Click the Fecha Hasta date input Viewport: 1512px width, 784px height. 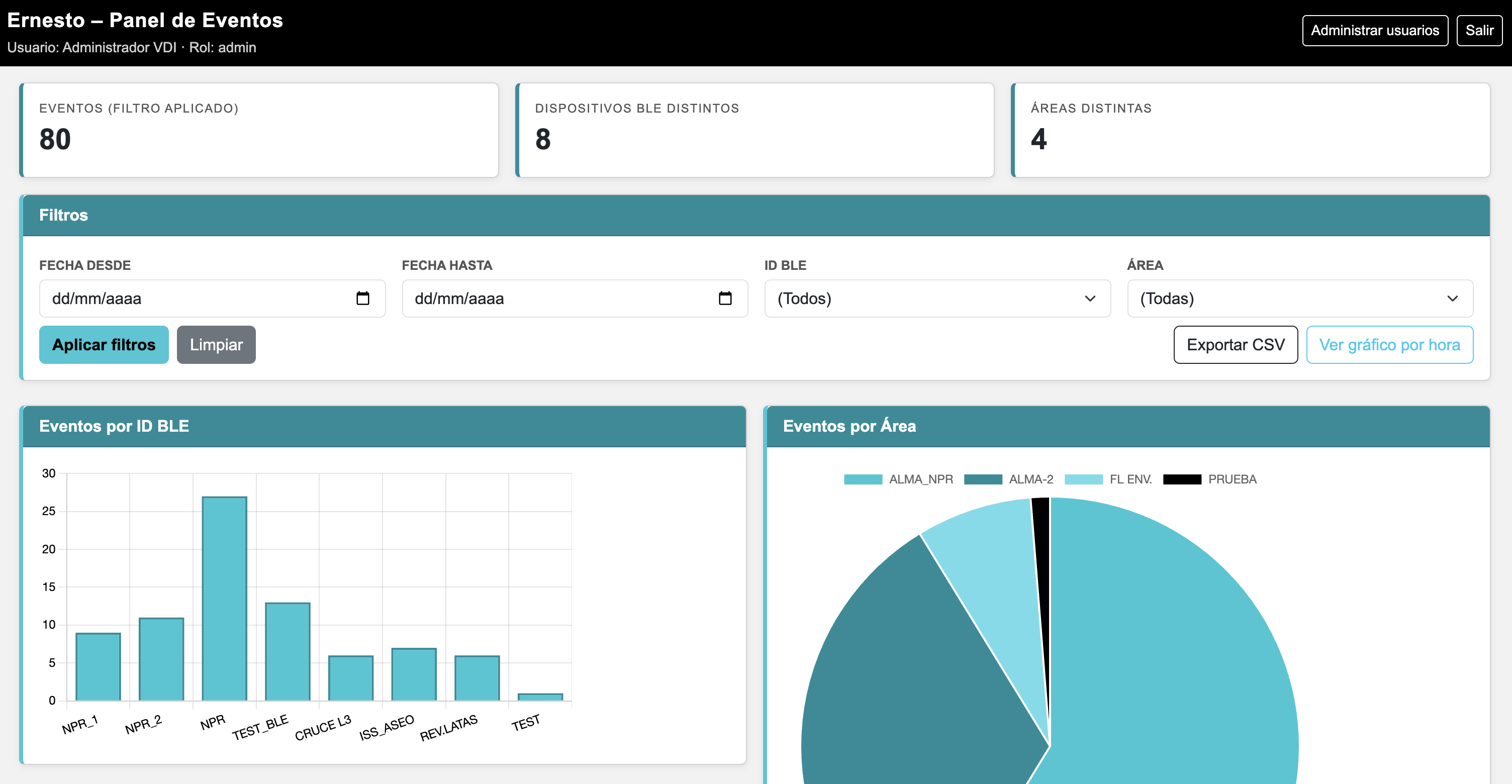click(575, 298)
